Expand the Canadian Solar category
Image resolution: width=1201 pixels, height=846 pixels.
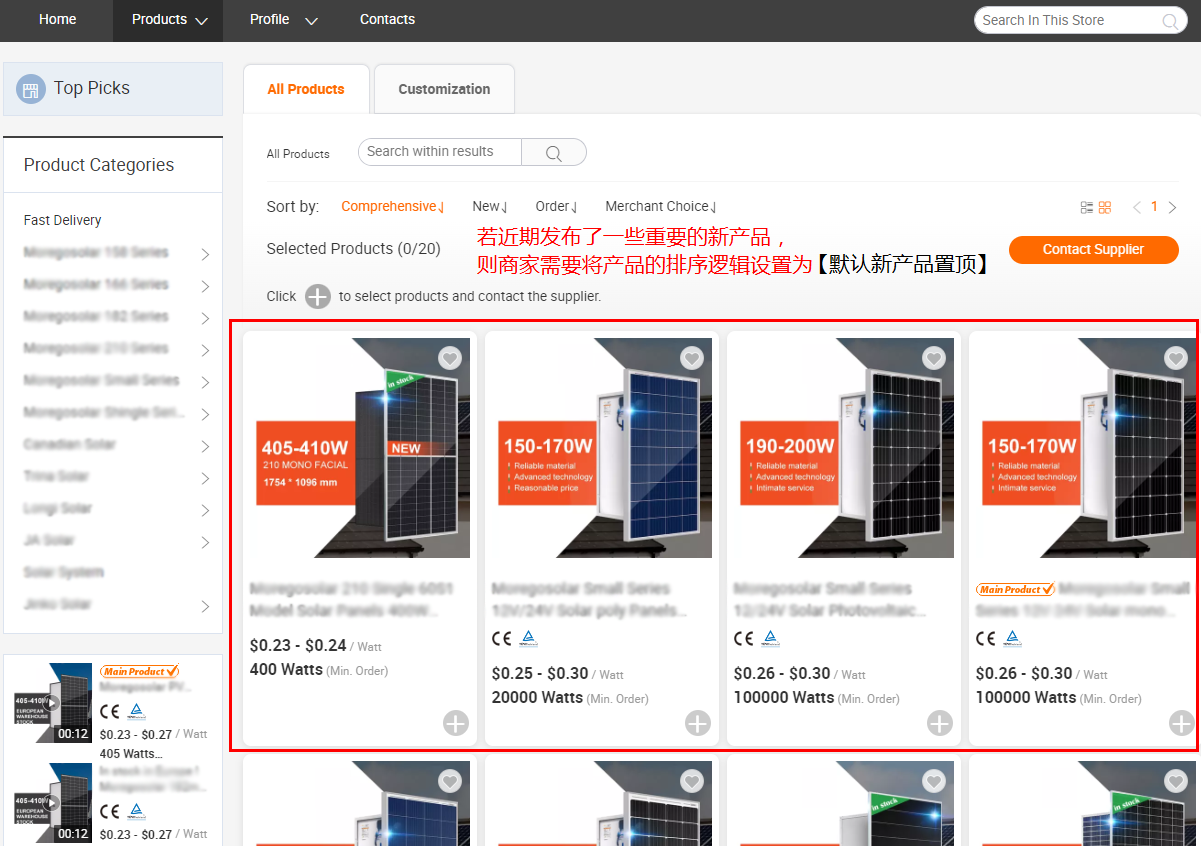(x=205, y=446)
